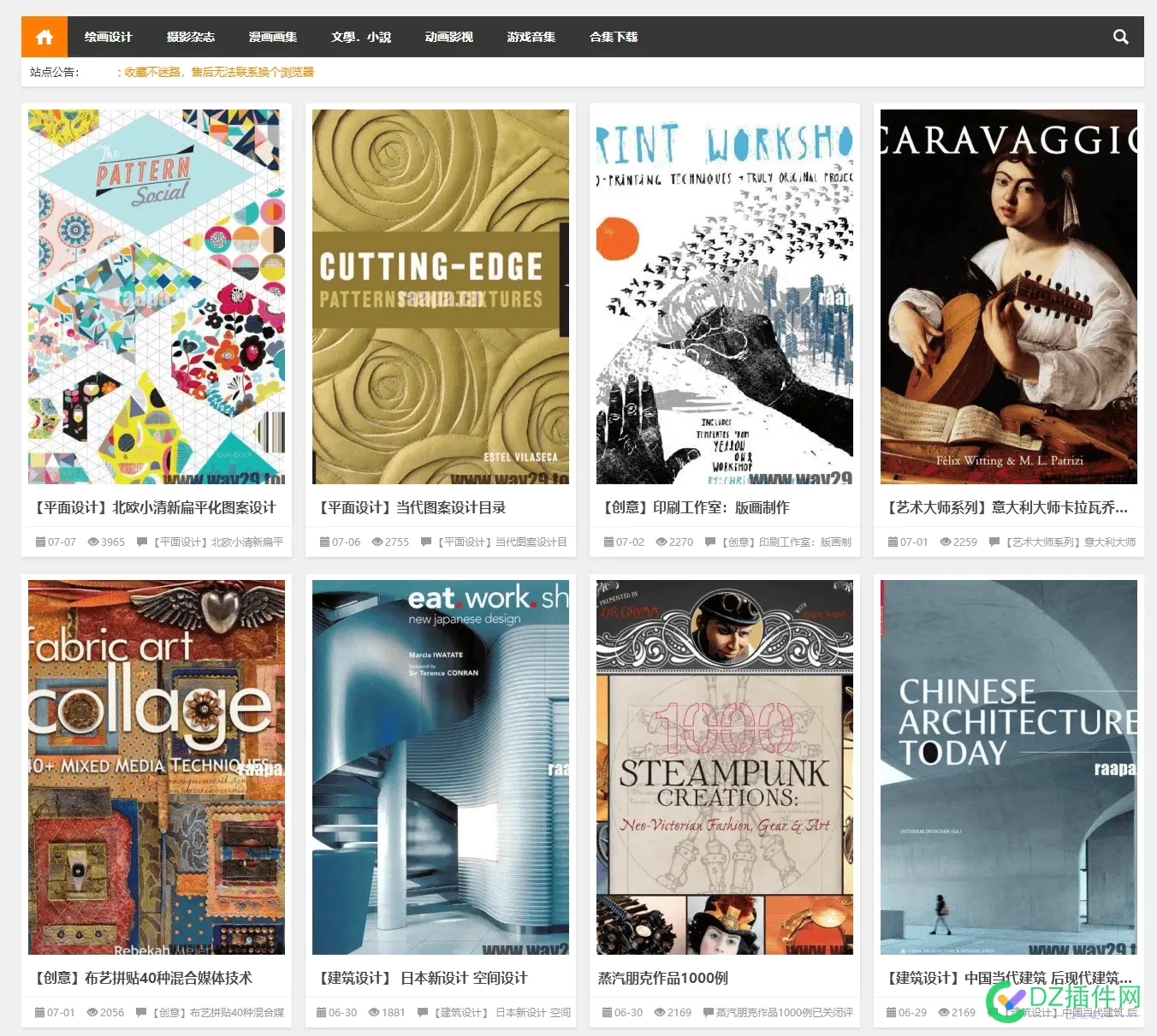Open the 收藏不迷路 site announcement link

pos(216,72)
